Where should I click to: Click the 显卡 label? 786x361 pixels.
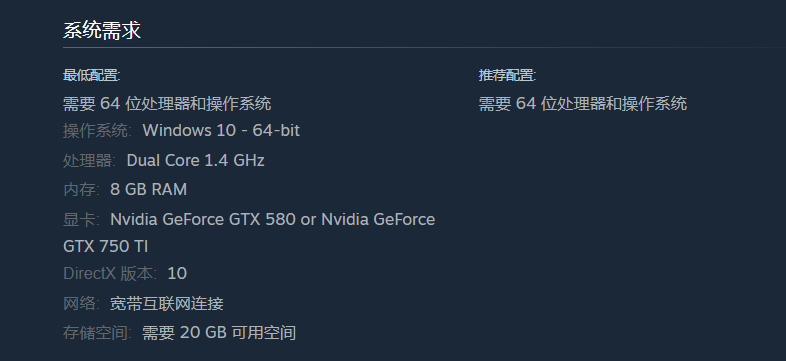(x=81, y=220)
